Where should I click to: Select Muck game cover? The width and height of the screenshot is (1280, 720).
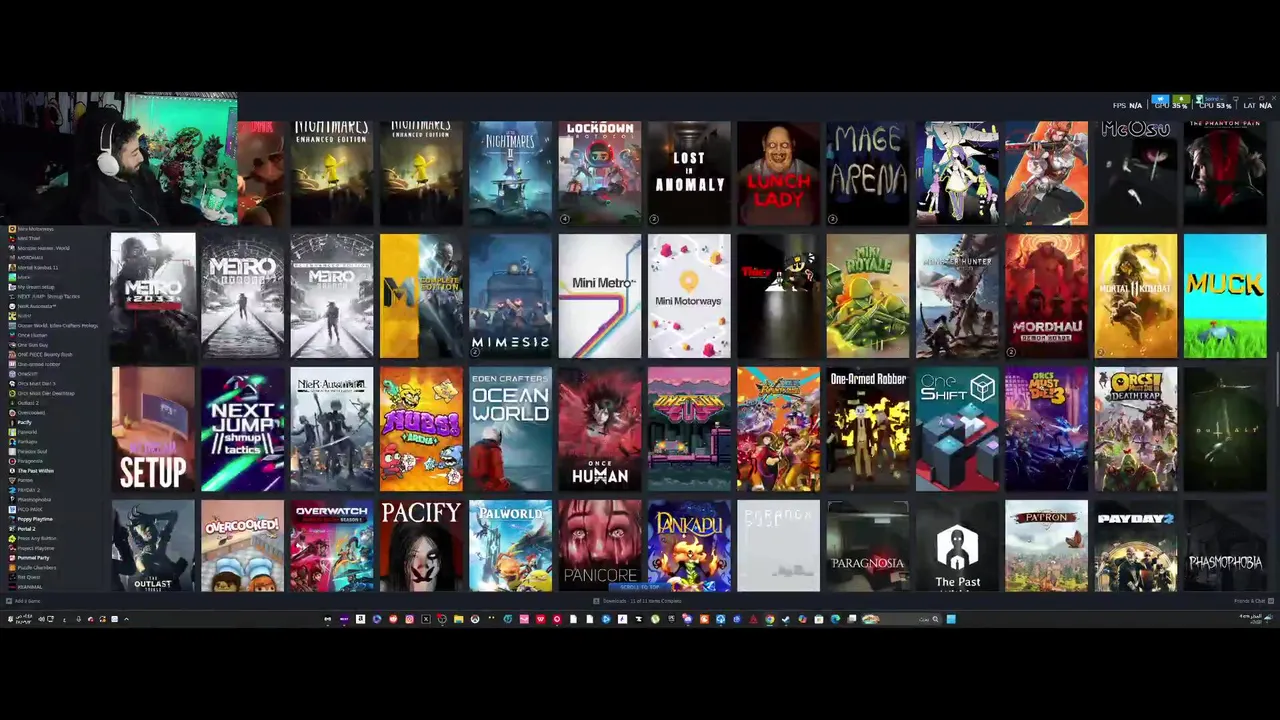1225,296
